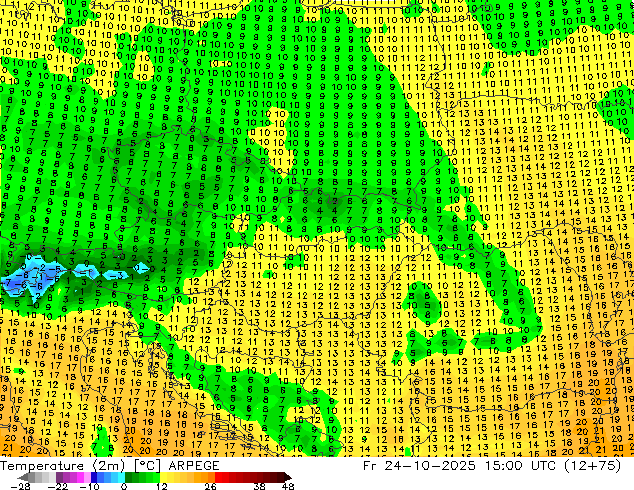Click the dark navy blue legend swatch above -10
634x490 pixels.
tap(94, 477)
